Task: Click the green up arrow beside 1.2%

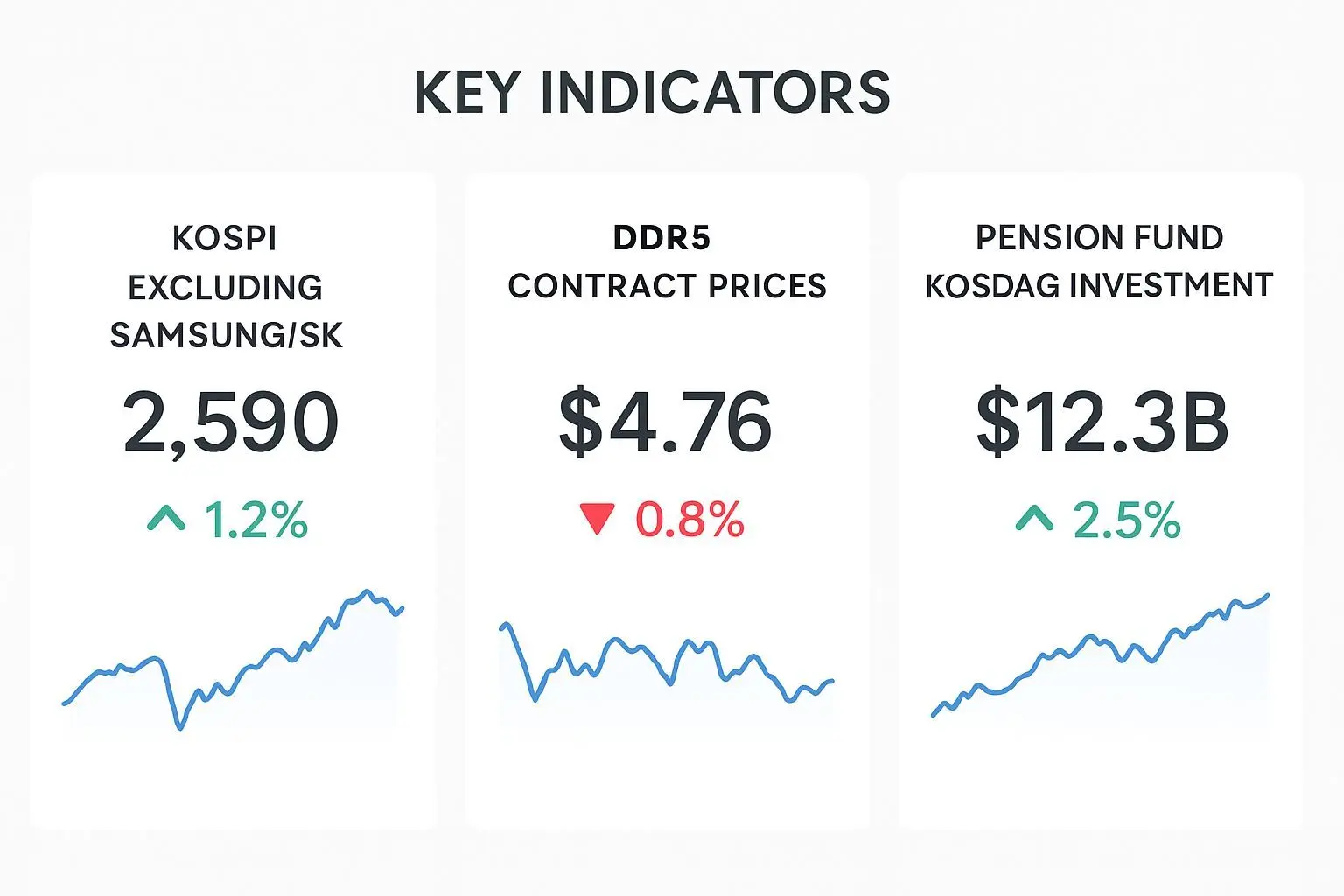Action: tap(166, 519)
